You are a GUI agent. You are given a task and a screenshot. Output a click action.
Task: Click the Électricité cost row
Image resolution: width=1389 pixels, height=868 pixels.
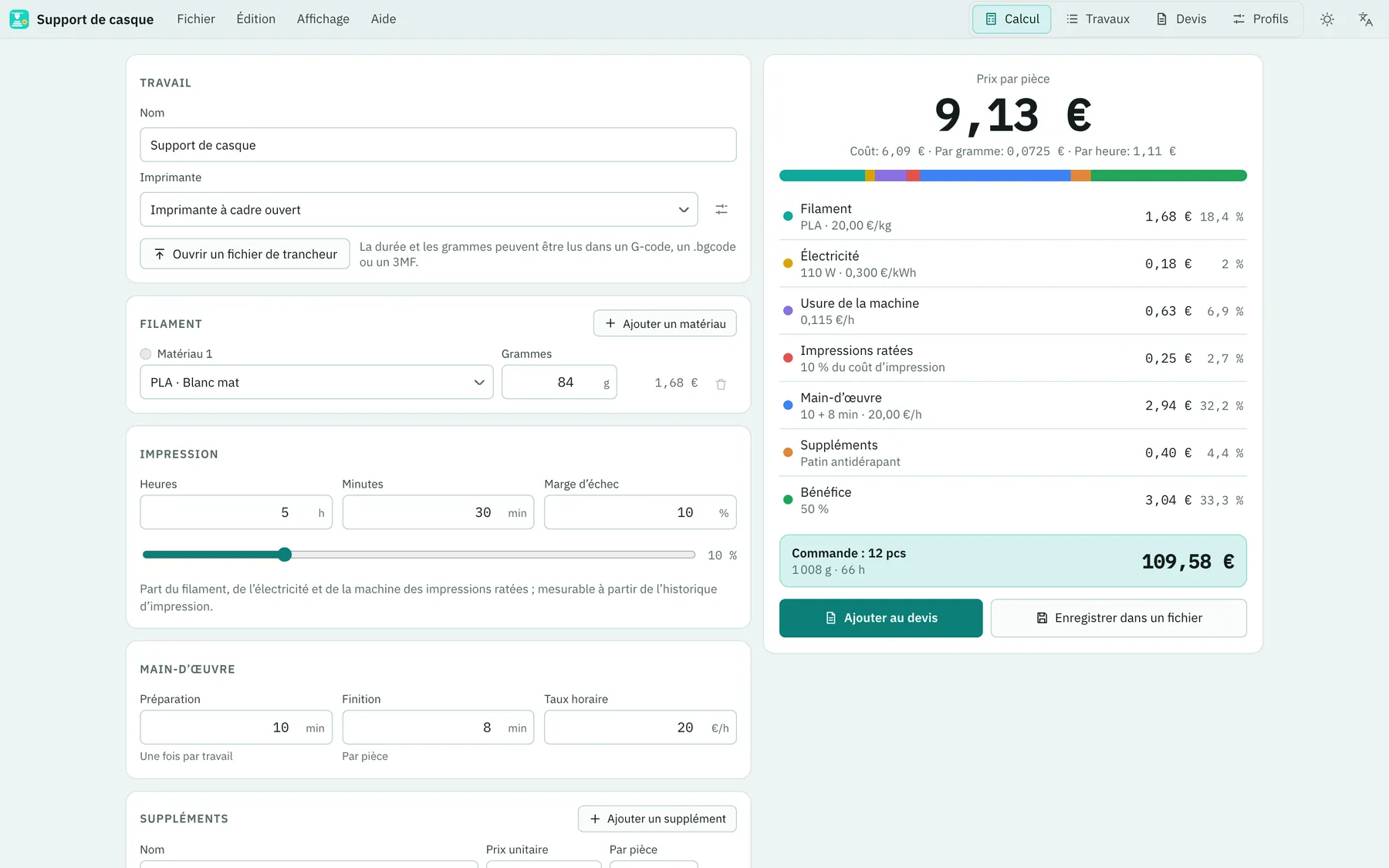coord(1013,264)
